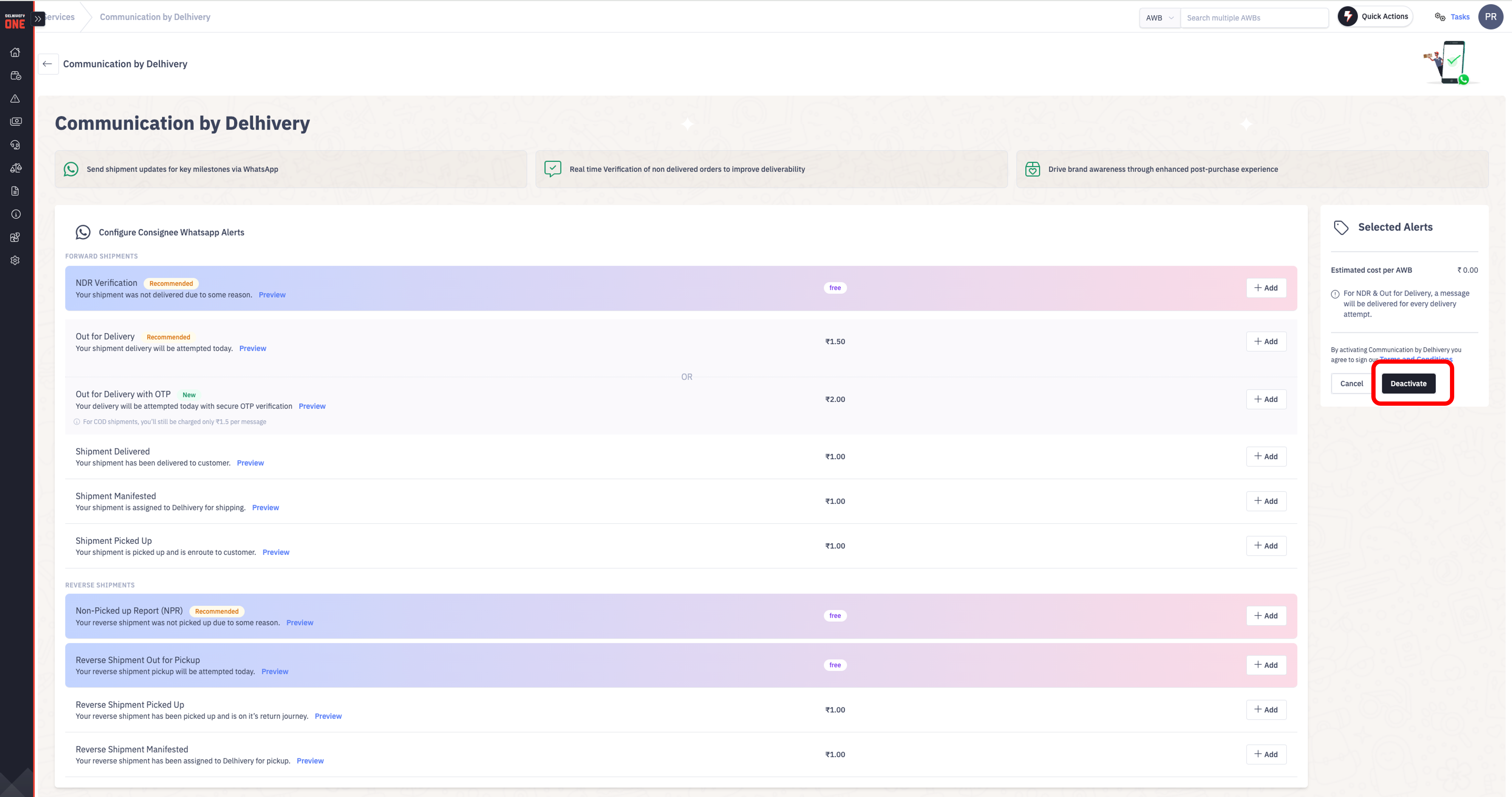Click the Recommended badge on Out for Delivery
The height and width of the screenshot is (797, 1512).
click(x=168, y=337)
